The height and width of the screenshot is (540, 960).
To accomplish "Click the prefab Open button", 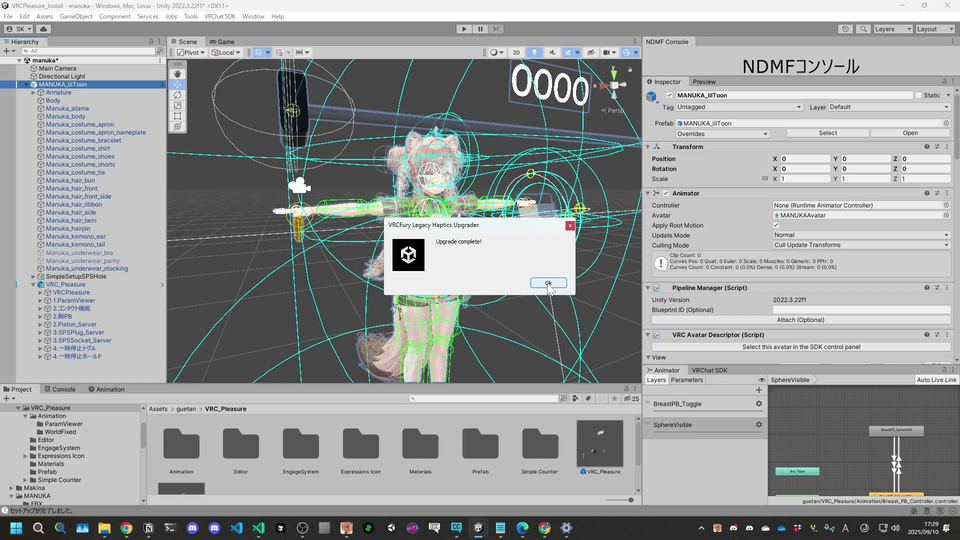I will (910, 133).
